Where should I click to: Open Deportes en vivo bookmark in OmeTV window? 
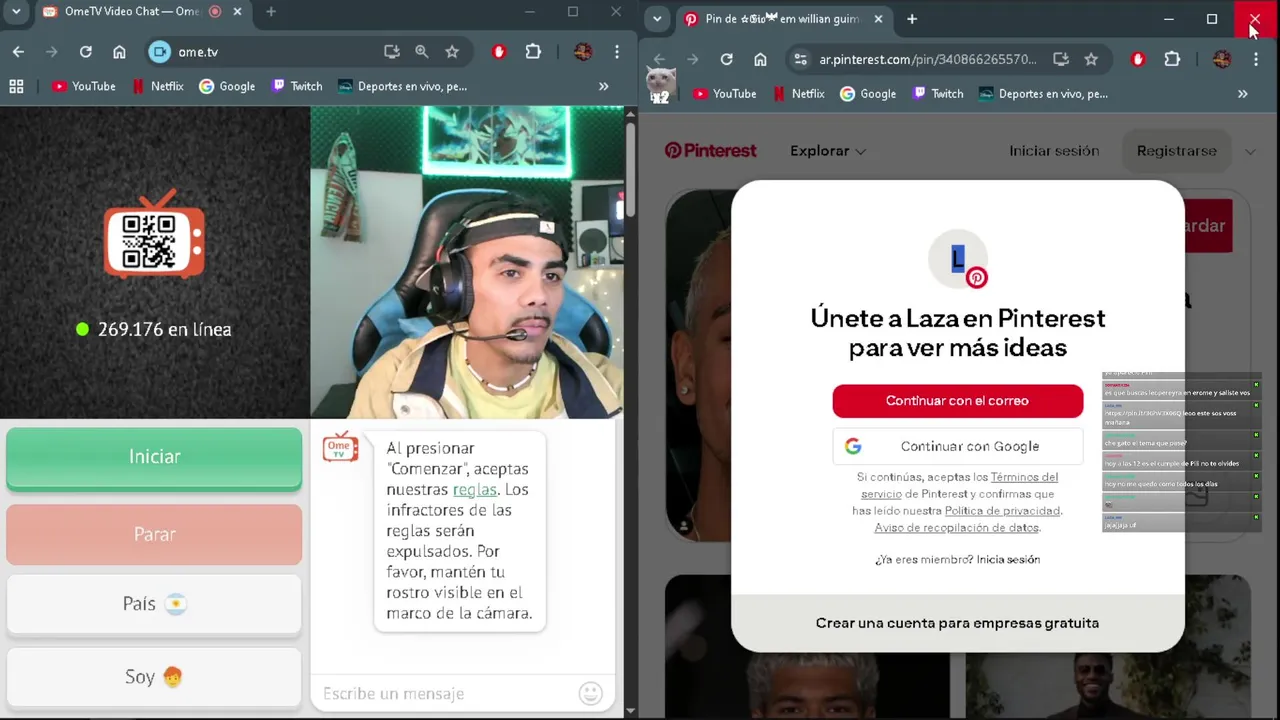(403, 87)
